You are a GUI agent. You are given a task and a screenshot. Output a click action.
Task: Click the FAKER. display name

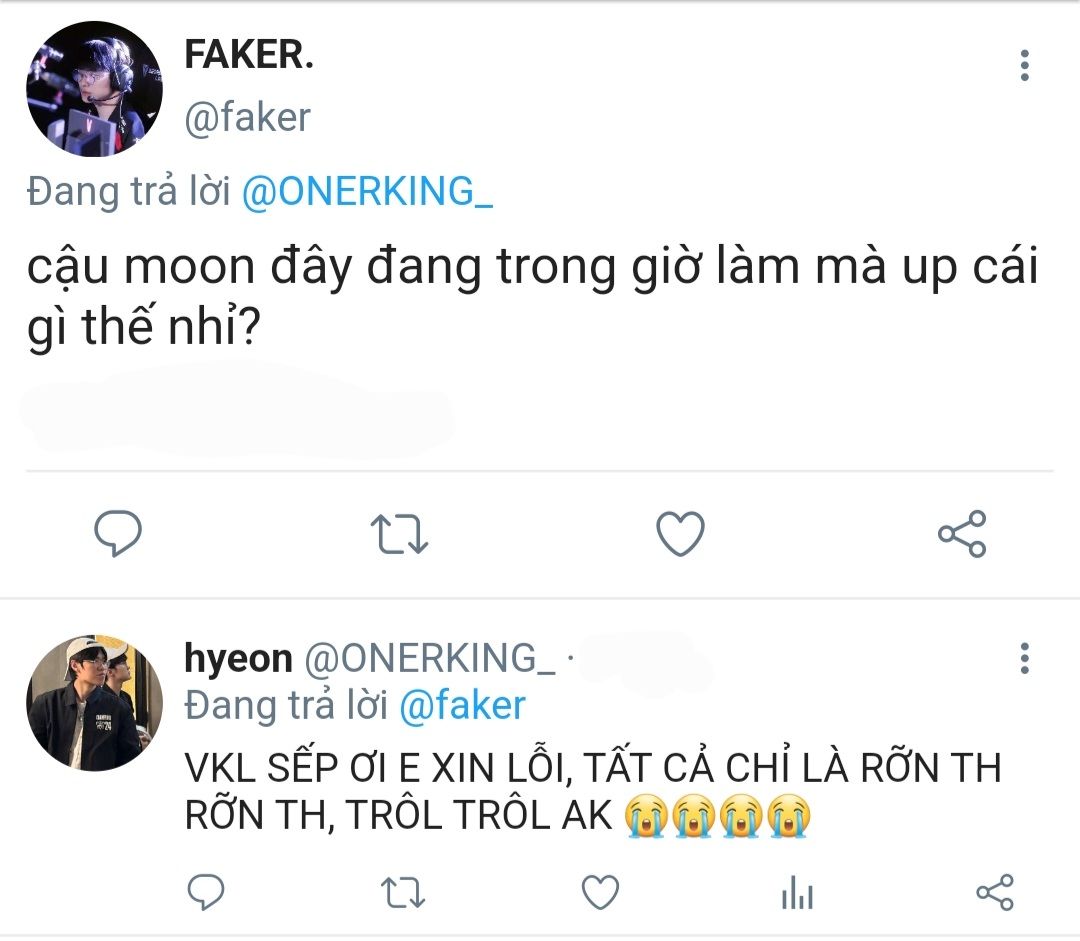coord(249,56)
